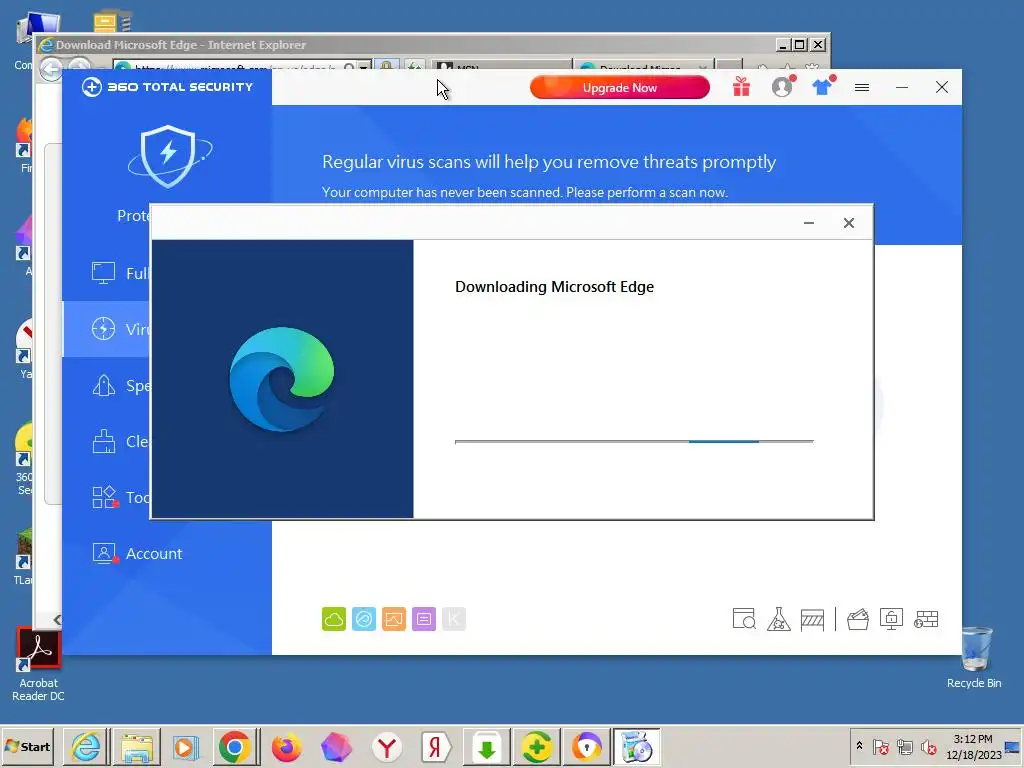Click the green cloud engine icon
The image size is (1024, 768).
(x=334, y=619)
